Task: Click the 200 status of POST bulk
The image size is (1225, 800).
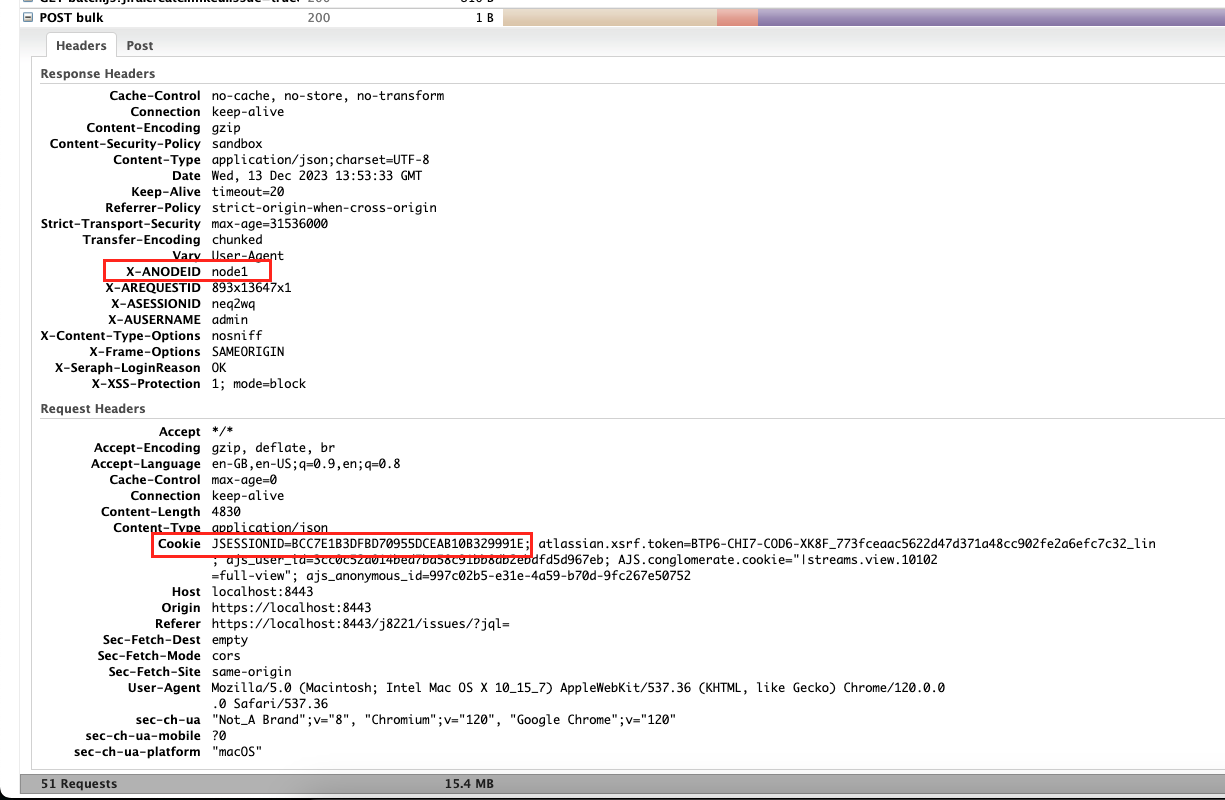Action: coord(319,18)
